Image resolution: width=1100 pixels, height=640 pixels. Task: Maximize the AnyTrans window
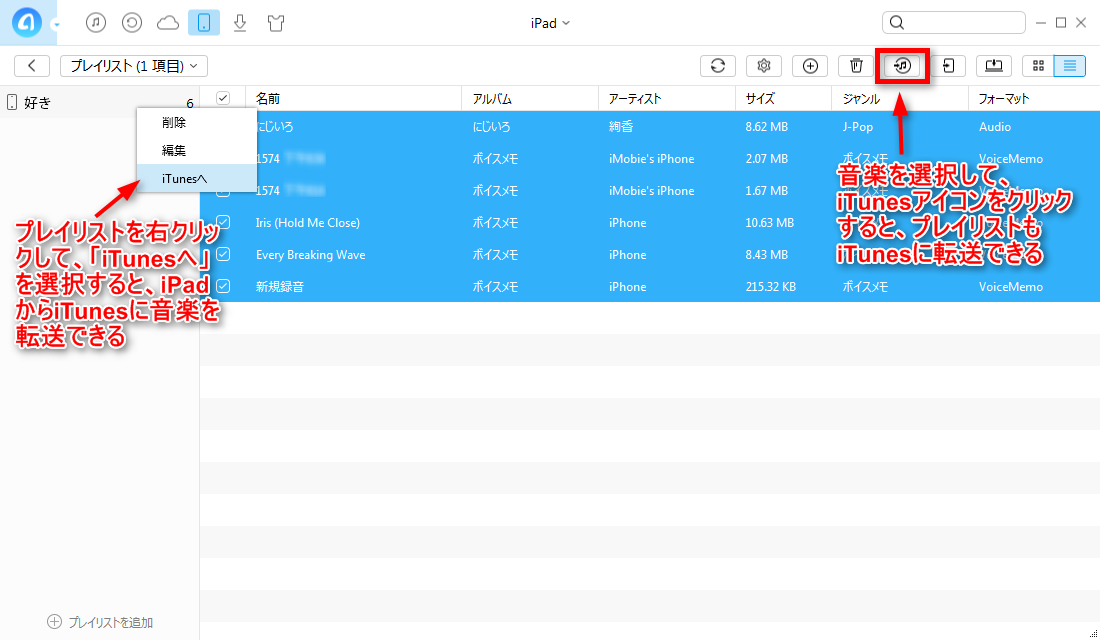point(1061,23)
